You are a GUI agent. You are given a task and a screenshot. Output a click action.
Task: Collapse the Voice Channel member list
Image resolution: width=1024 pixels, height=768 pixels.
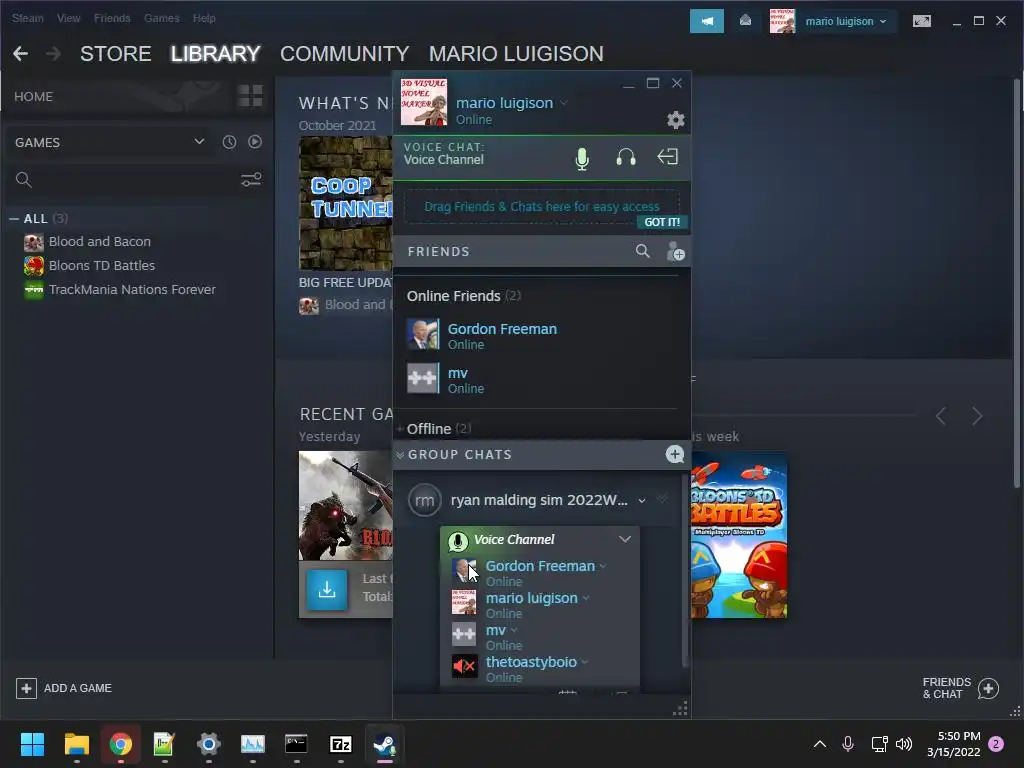click(625, 539)
